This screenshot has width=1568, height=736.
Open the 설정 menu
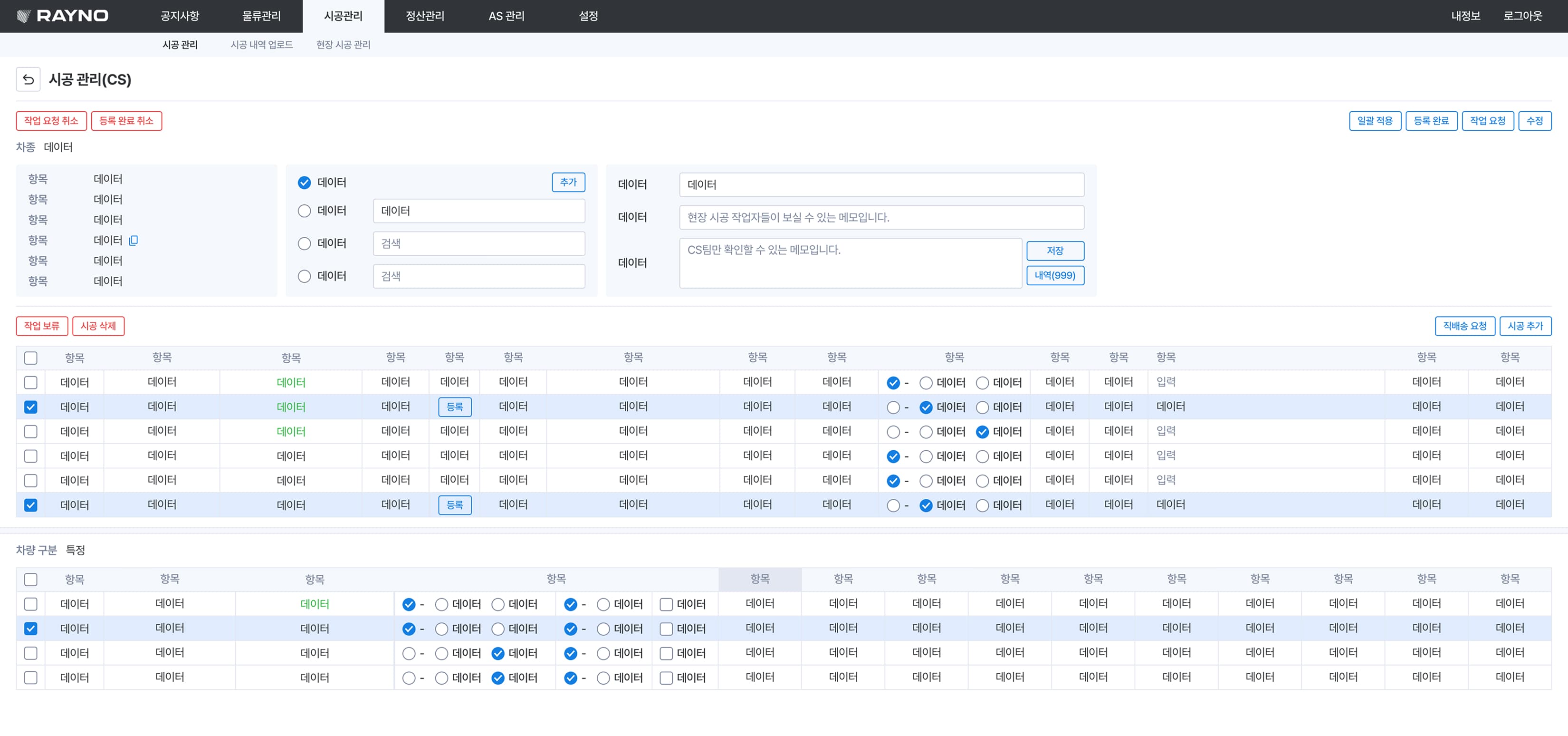(588, 16)
